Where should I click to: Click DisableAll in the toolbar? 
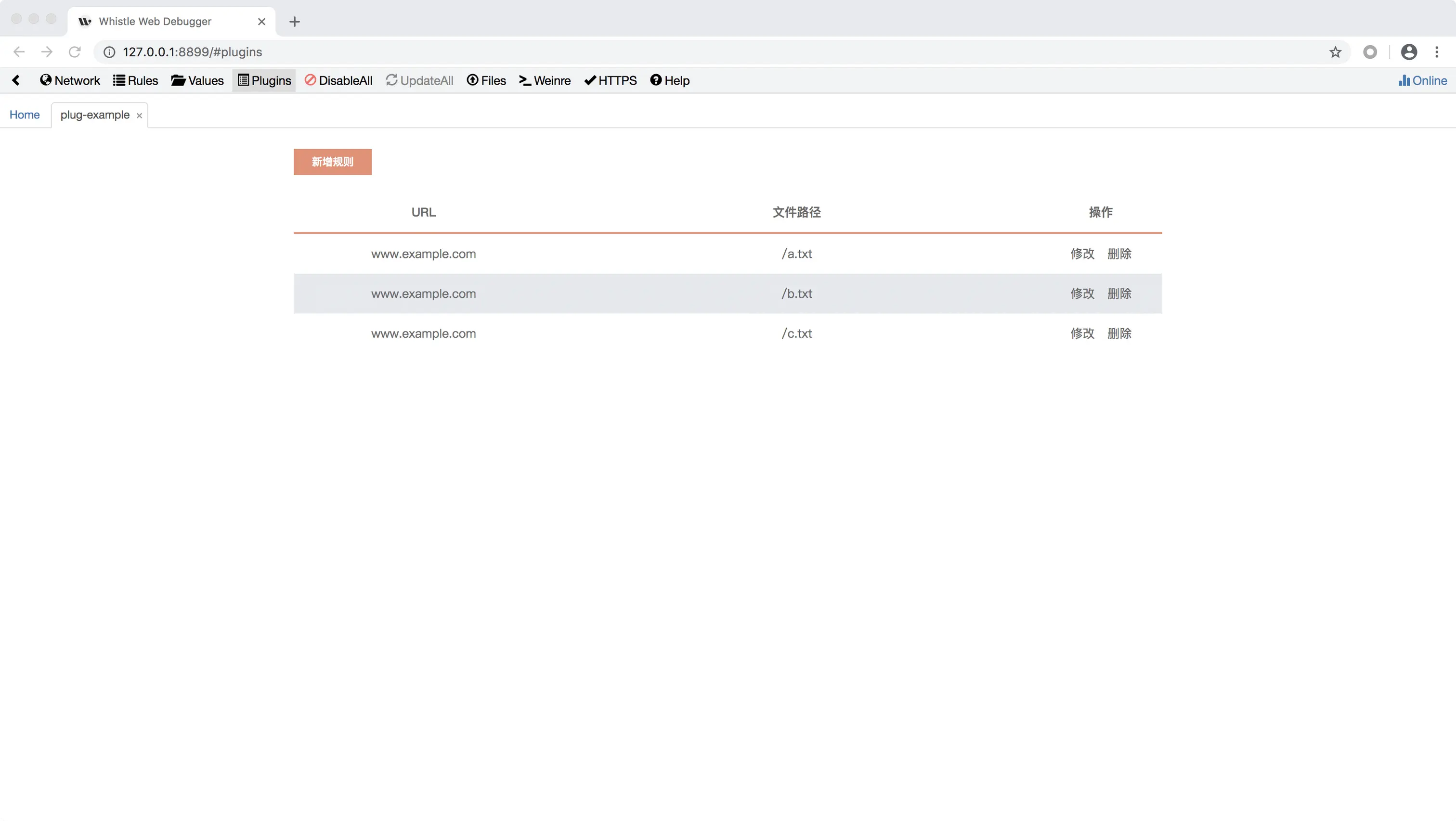[338, 80]
